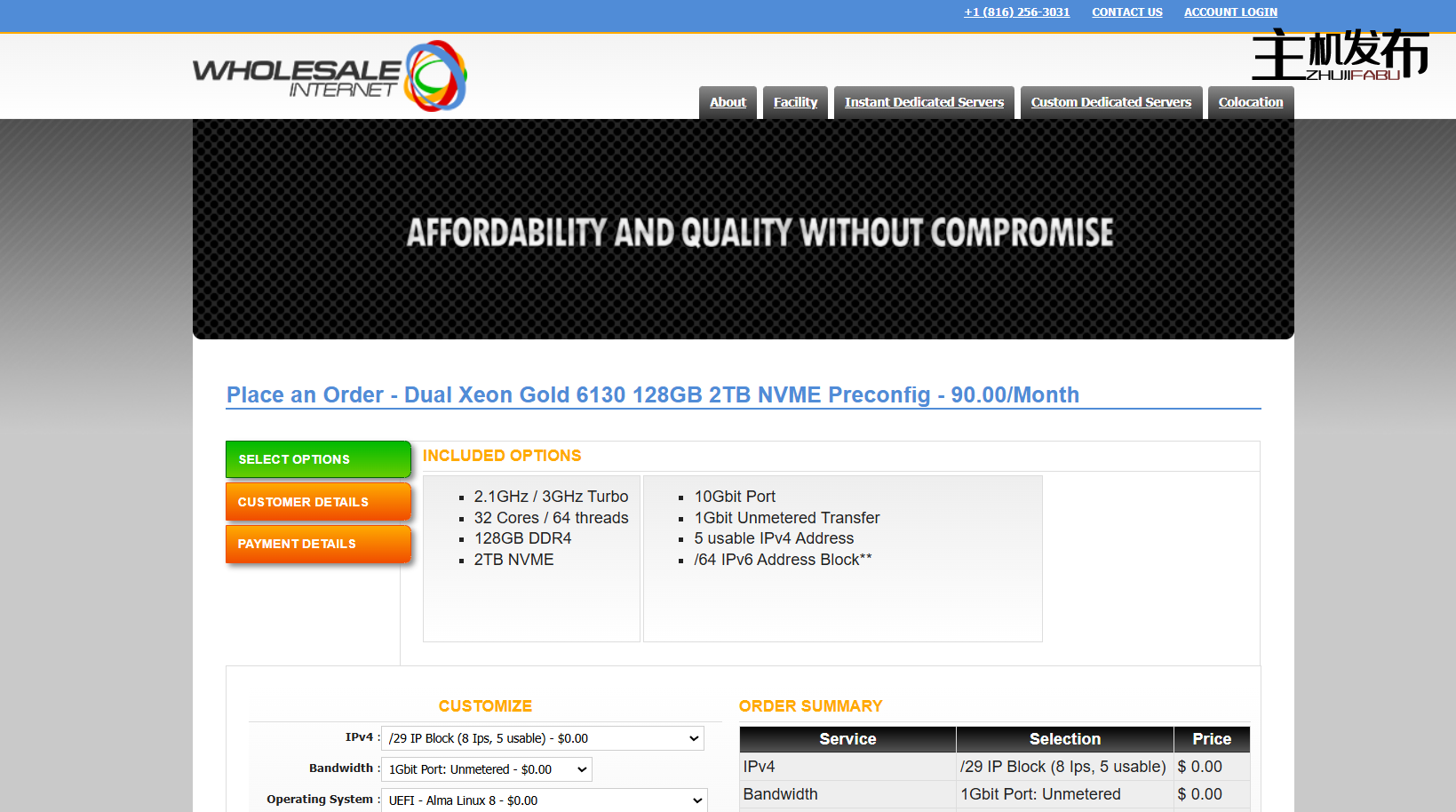The width and height of the screenshot is (1456, 812).
Task: Click the Zhujifabu watermark logo
Action: tap(1340, 55)
